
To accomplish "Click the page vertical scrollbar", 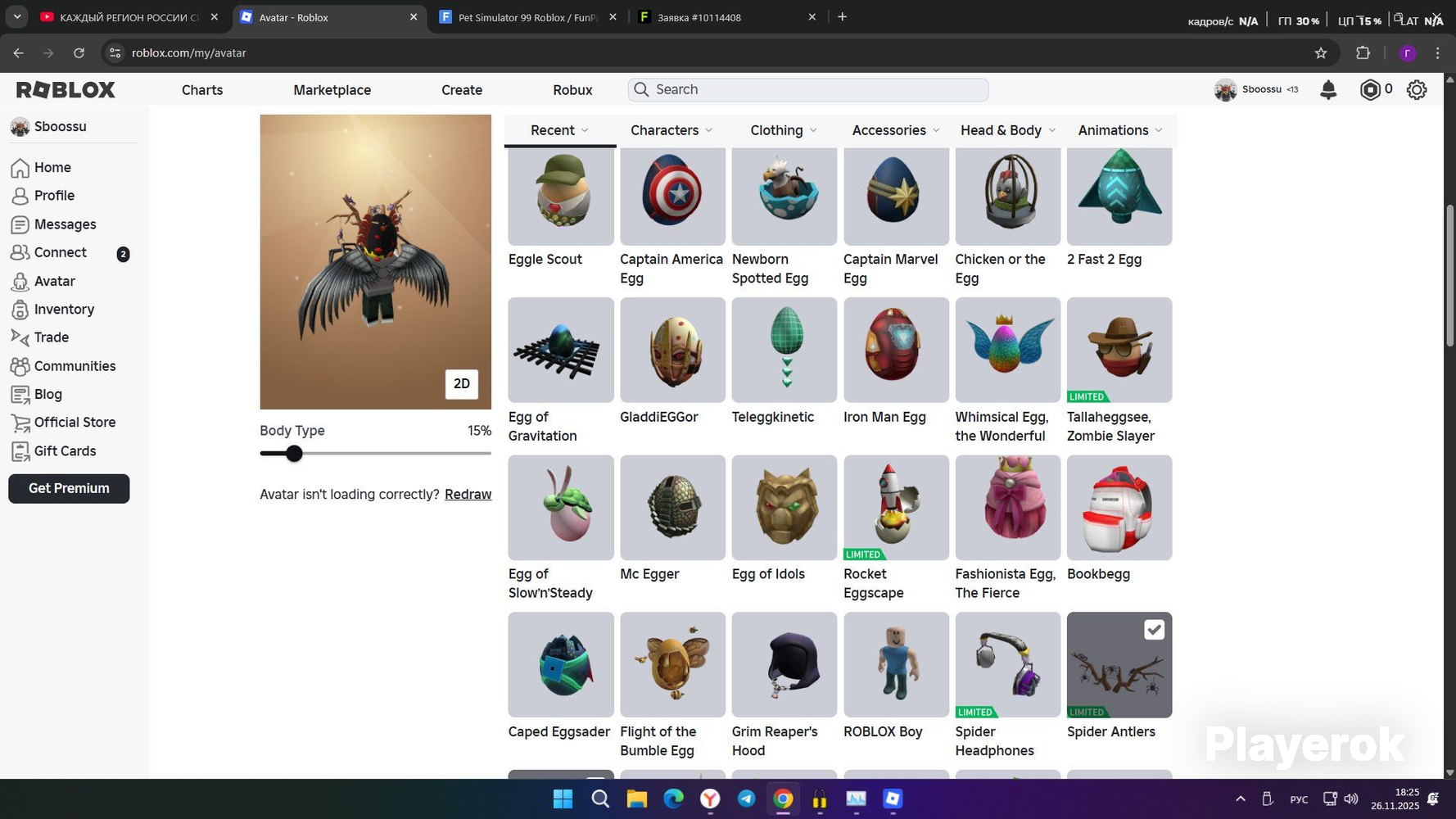I will [x=1449, y=275].
